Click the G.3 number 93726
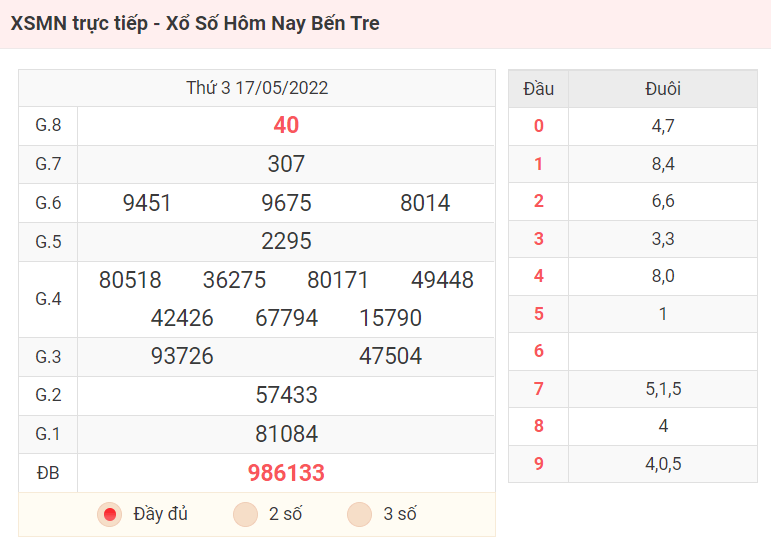The width and height of the screenshot is (771, 550). click(182, 356)
